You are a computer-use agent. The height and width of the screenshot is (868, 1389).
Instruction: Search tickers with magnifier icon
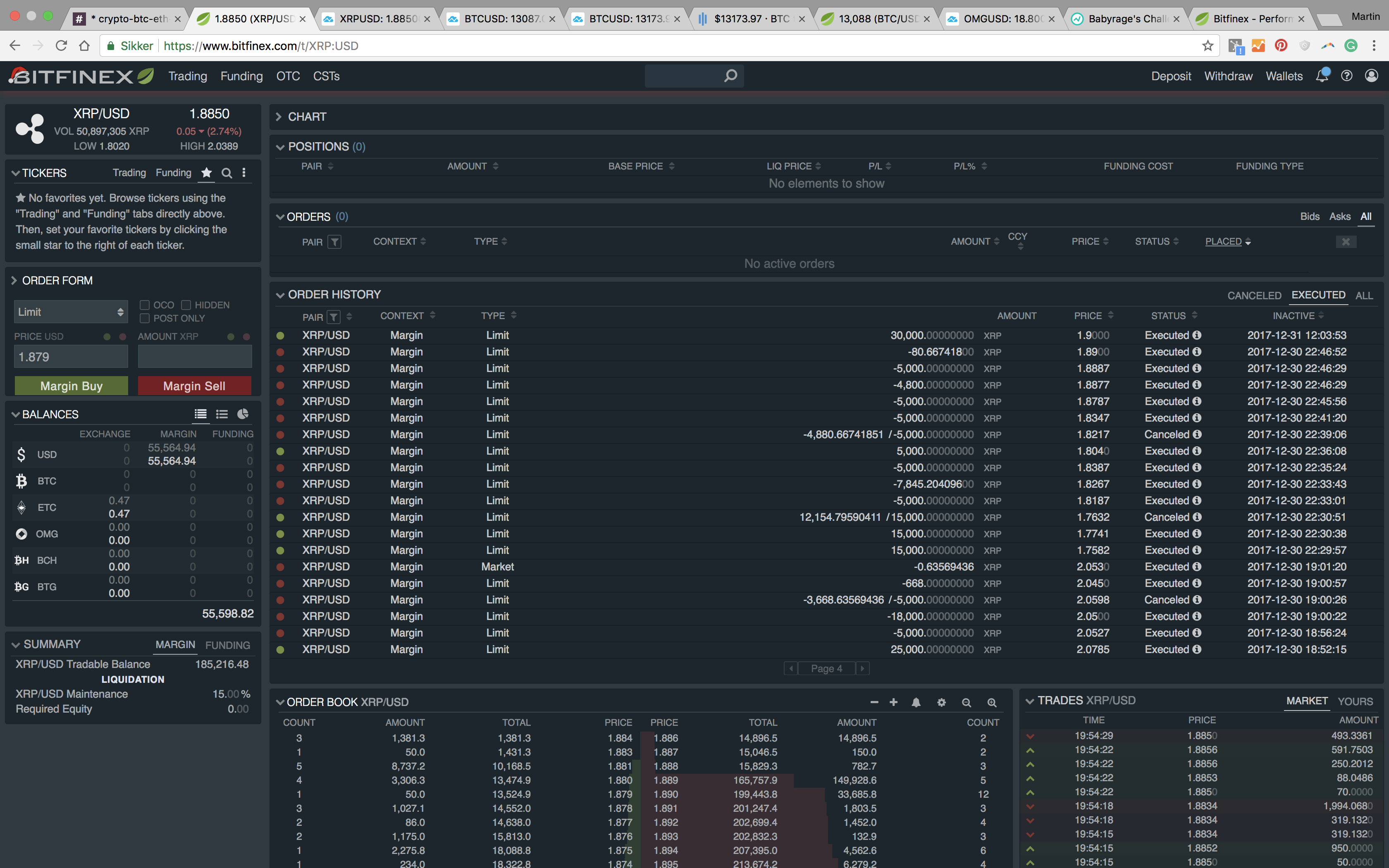[x=227, y=173]
